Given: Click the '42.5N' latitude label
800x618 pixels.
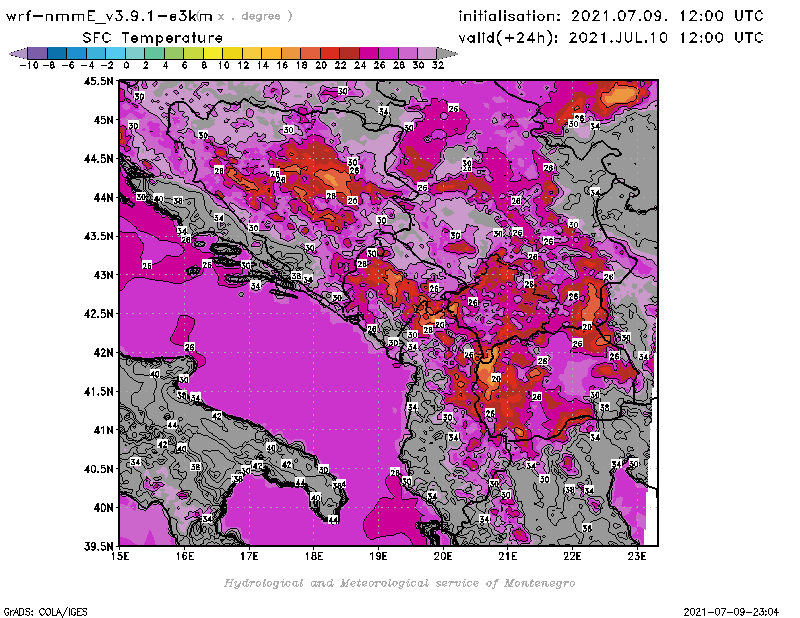Looking at the screenshot, I should click(98, 314).
